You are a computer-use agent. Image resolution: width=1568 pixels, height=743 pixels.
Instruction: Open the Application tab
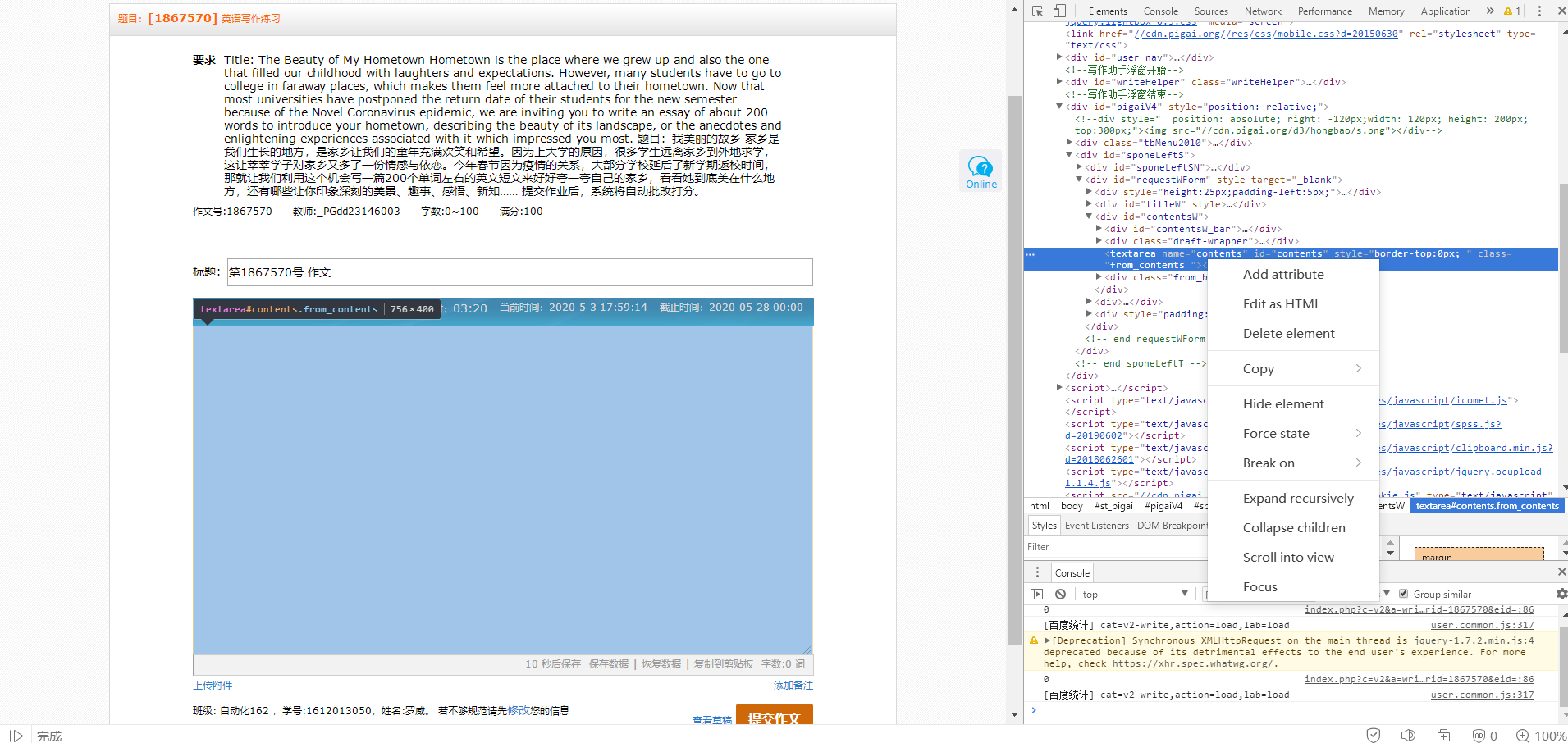point(1446,11)
